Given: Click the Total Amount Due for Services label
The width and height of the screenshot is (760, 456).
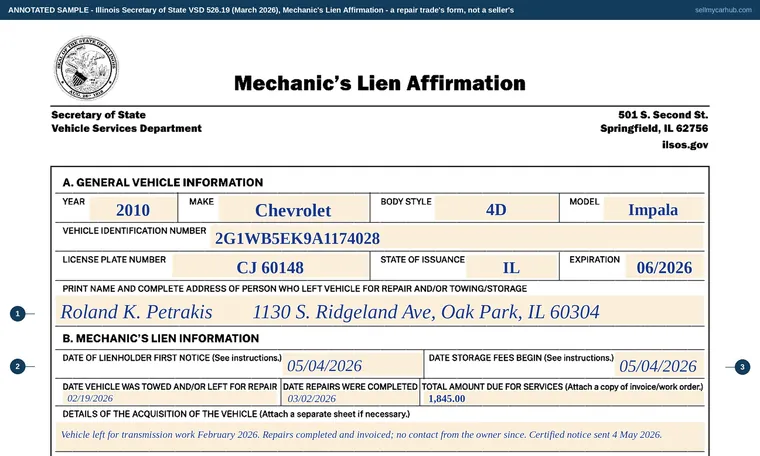Looking at the screenshot, I should click(562, 387).
